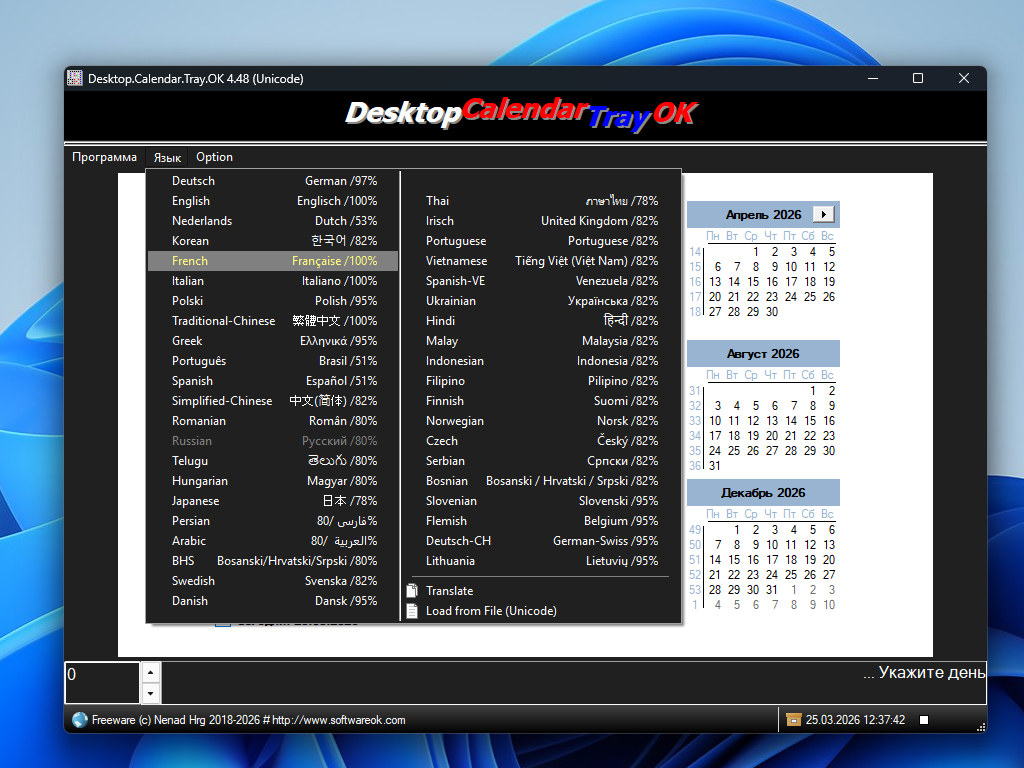Click the number input field showing 0
The width and height of the screenshot is (1024, 768).
101,682
